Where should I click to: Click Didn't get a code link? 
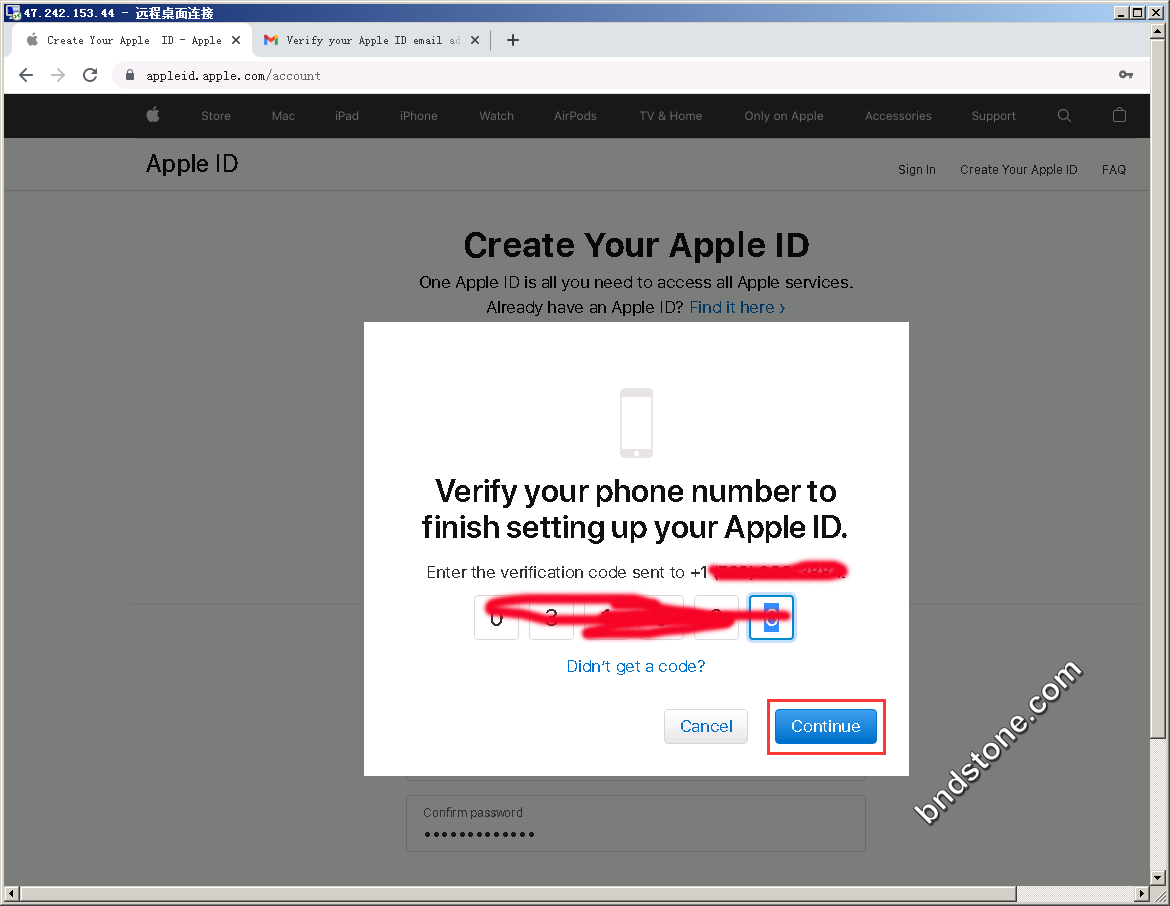tap(636, 666)
